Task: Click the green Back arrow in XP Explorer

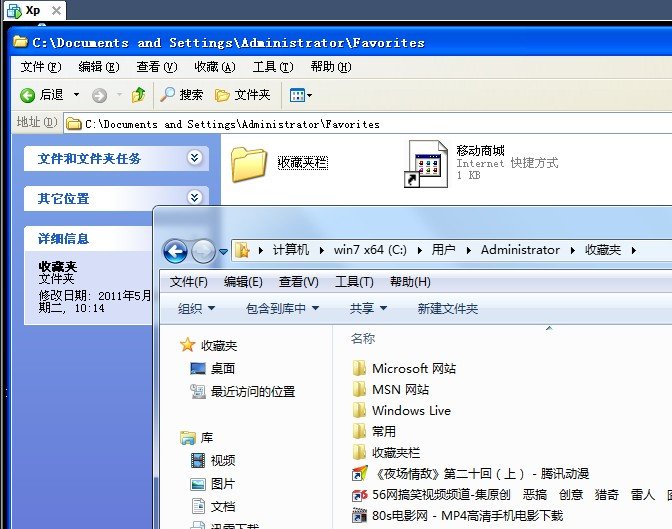Action: [x=27, y=95]
